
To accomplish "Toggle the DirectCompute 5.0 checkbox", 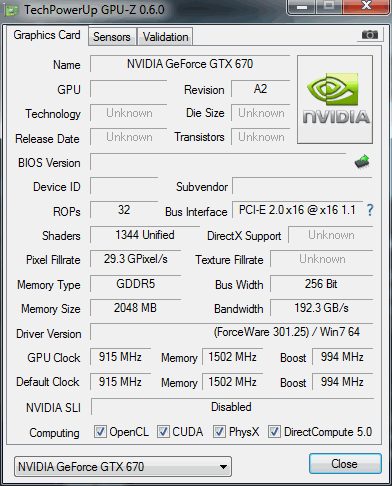I will [274, 431].
